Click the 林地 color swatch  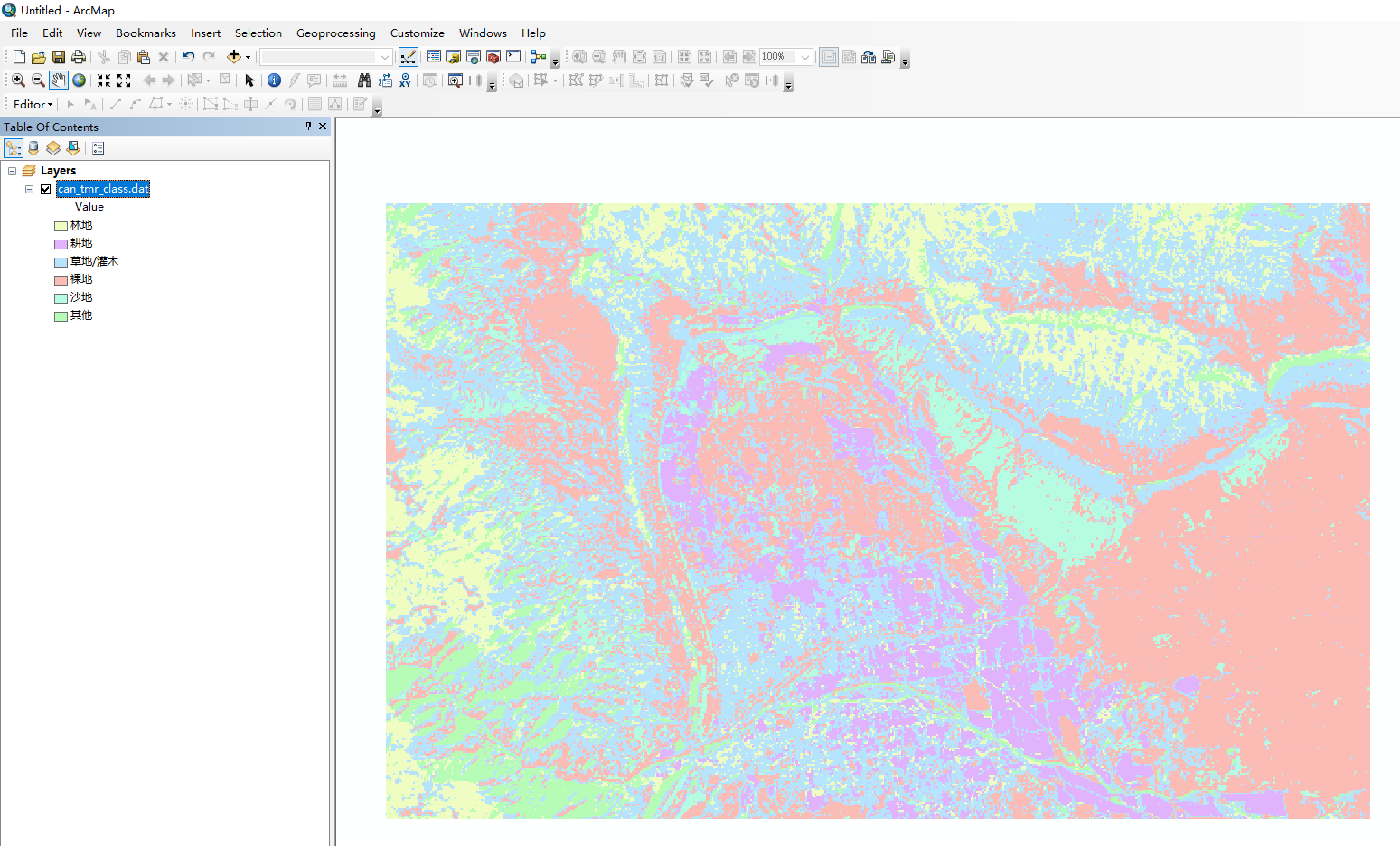click(x=60, y=224)
